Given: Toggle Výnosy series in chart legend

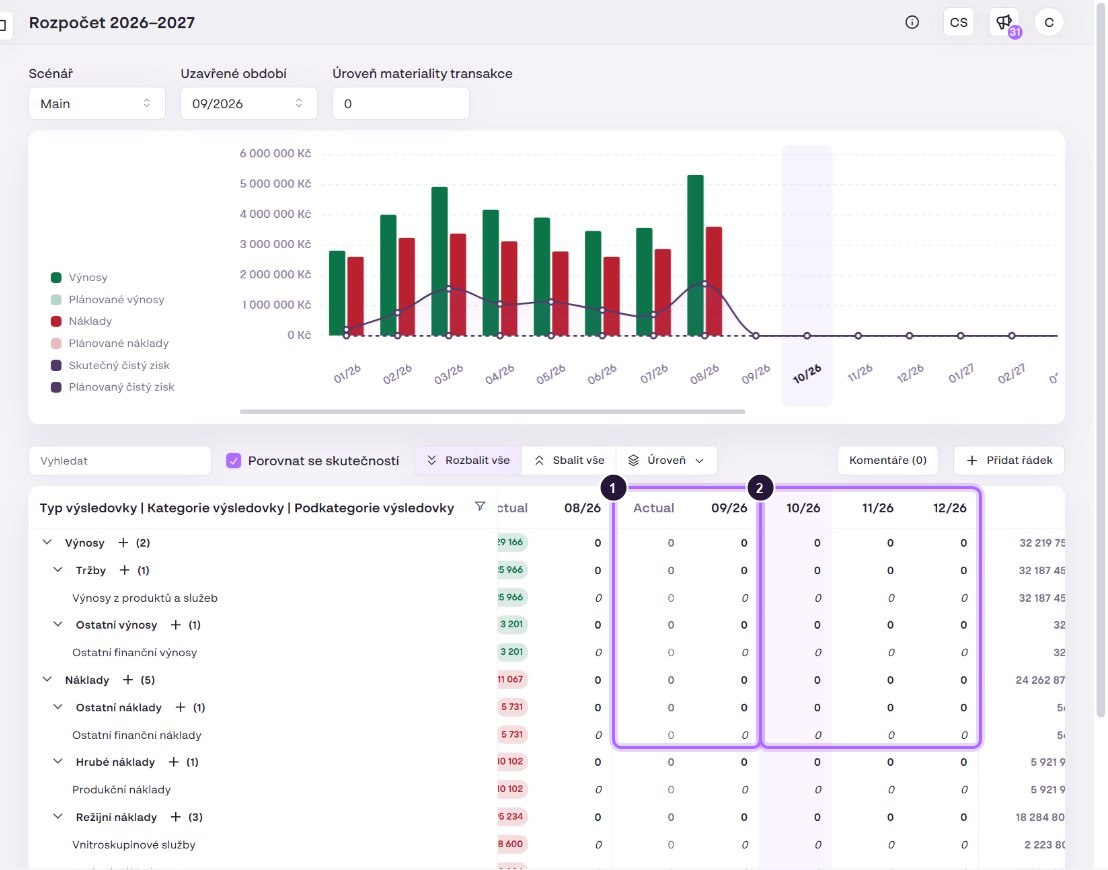Looking at the screenshot, I should click(x=79, y=277).
